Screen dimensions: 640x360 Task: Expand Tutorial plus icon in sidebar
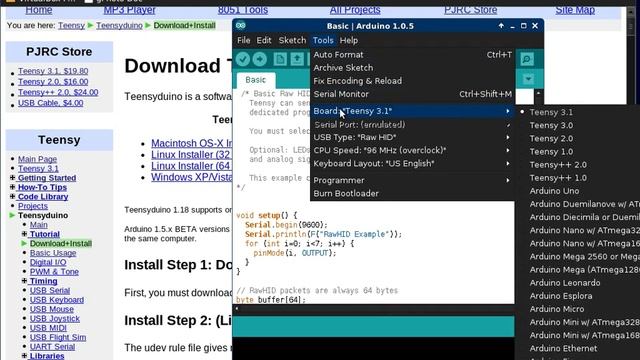pyautogui.click(x=24, y=234)
